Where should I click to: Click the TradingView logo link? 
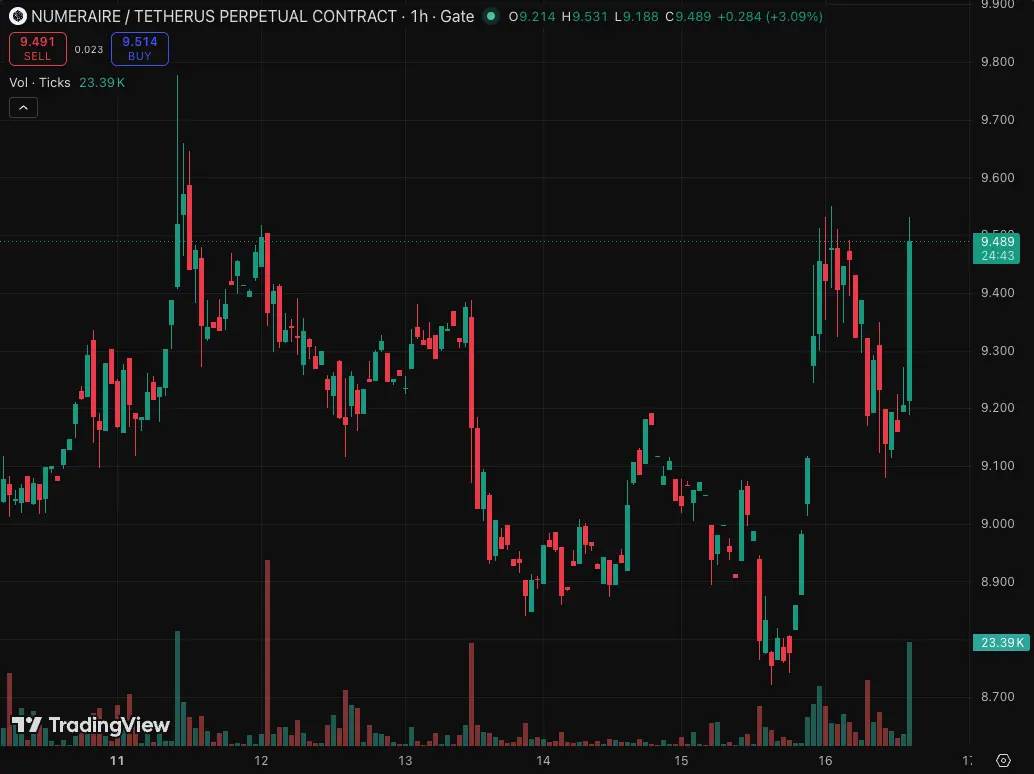click(x=91, y=725)
